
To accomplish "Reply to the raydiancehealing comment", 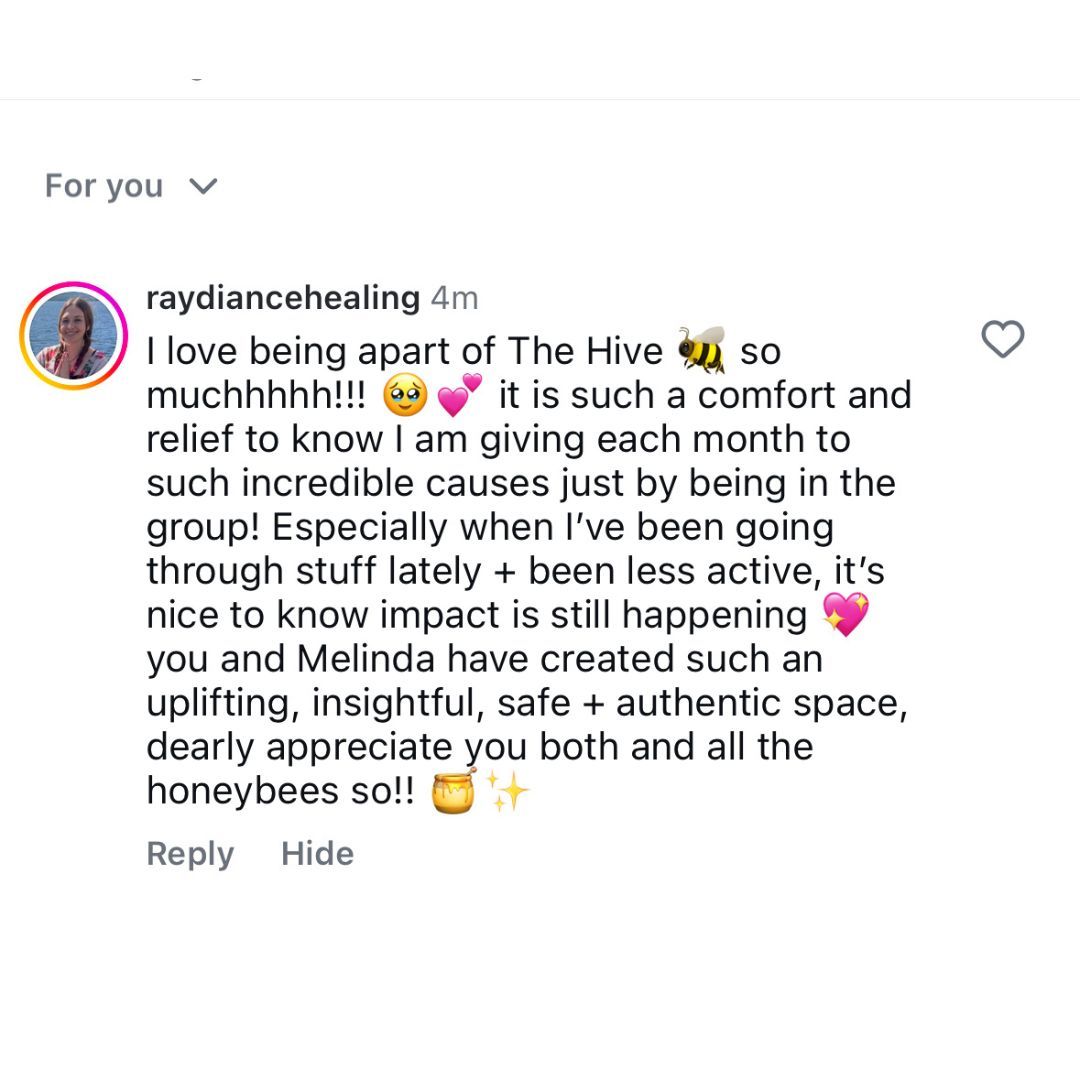I will (190, 853).
